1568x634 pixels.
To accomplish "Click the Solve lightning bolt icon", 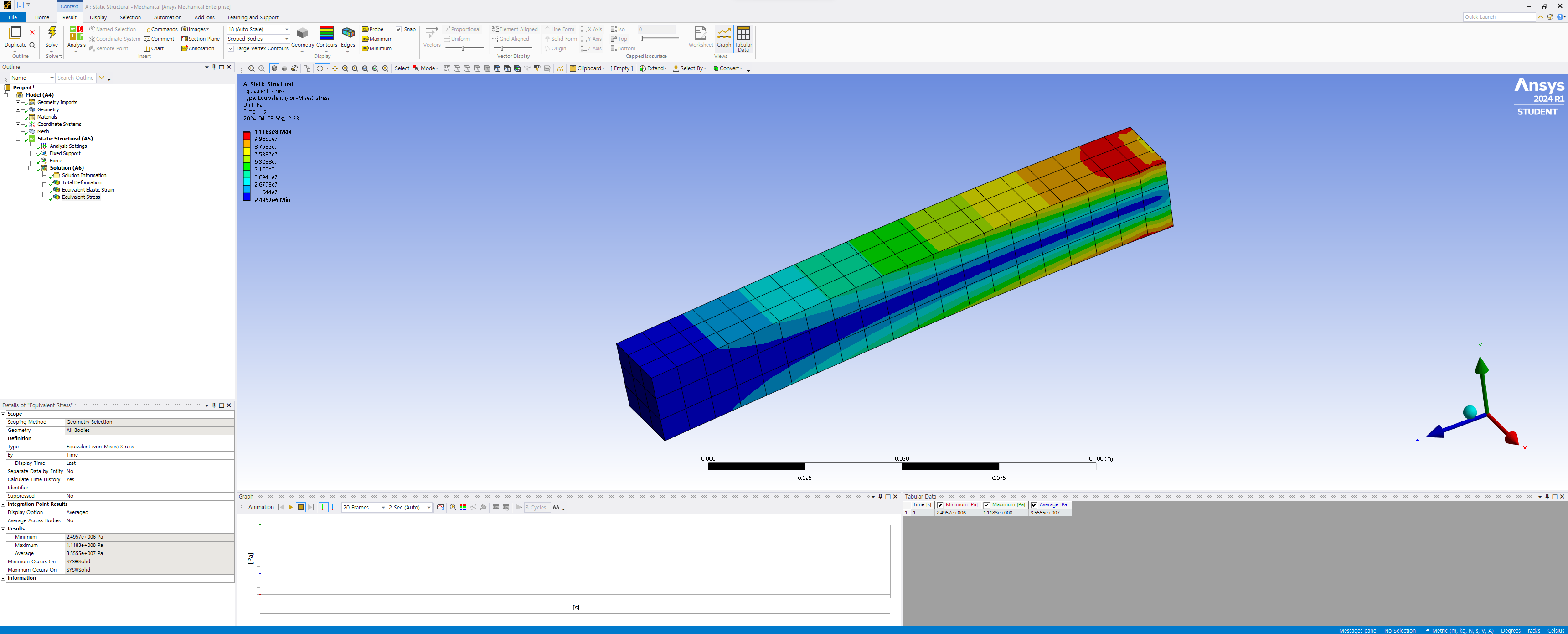I will pyautogui.click(x=52, y=33).
